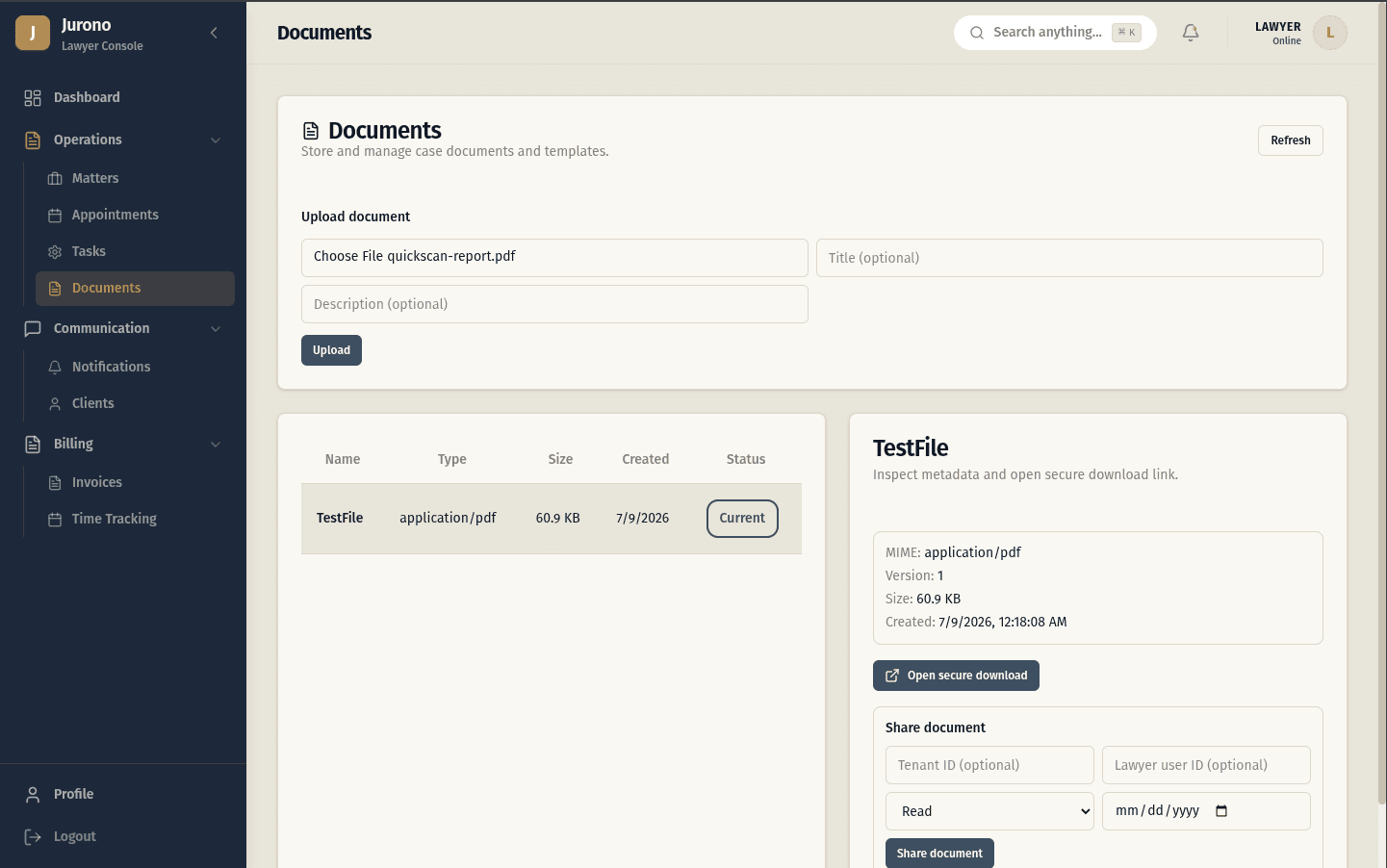Open notifications via top bar bell

[x=1191, y=33]
